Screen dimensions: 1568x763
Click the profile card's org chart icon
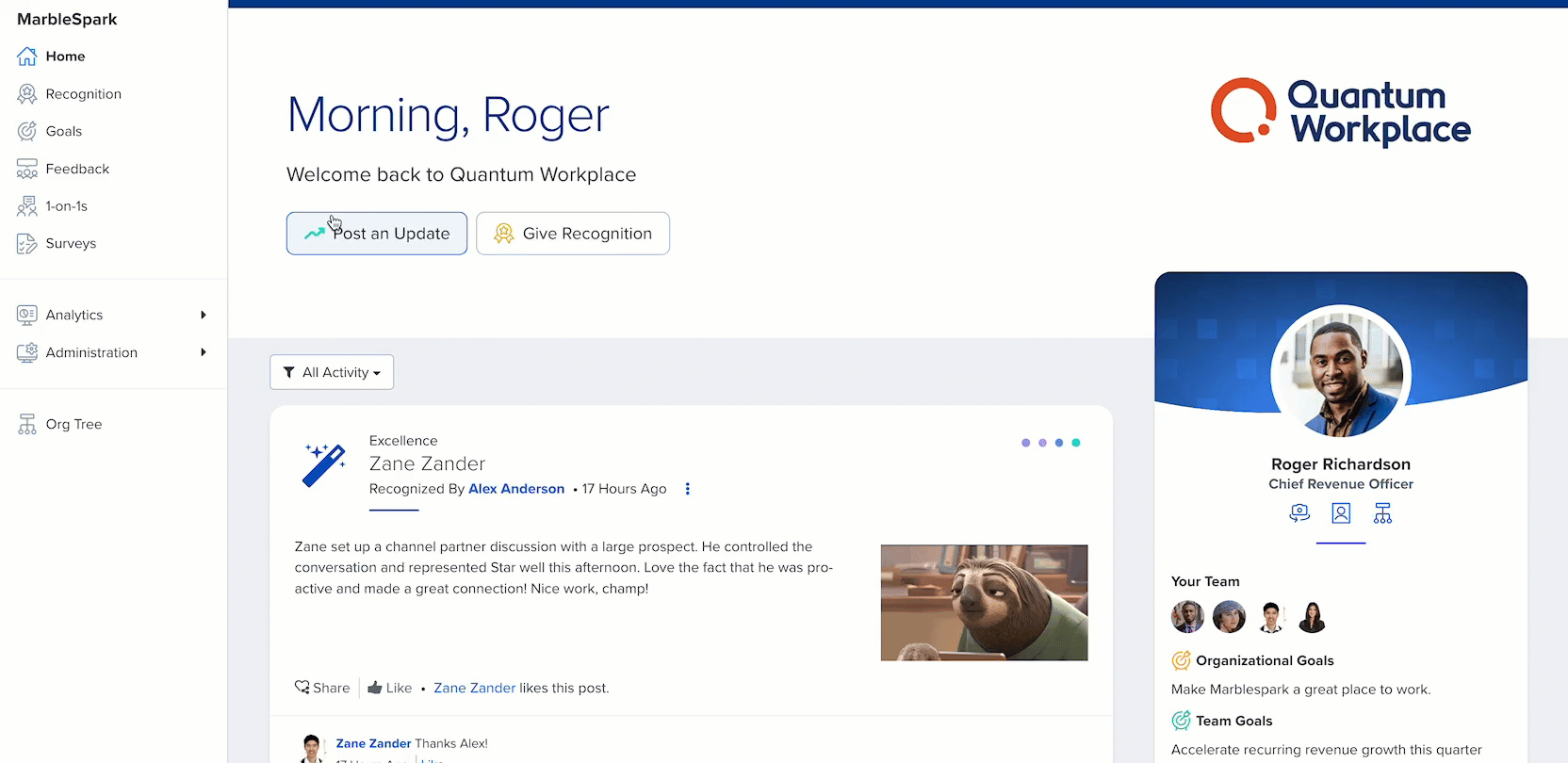coord(1382,513)
